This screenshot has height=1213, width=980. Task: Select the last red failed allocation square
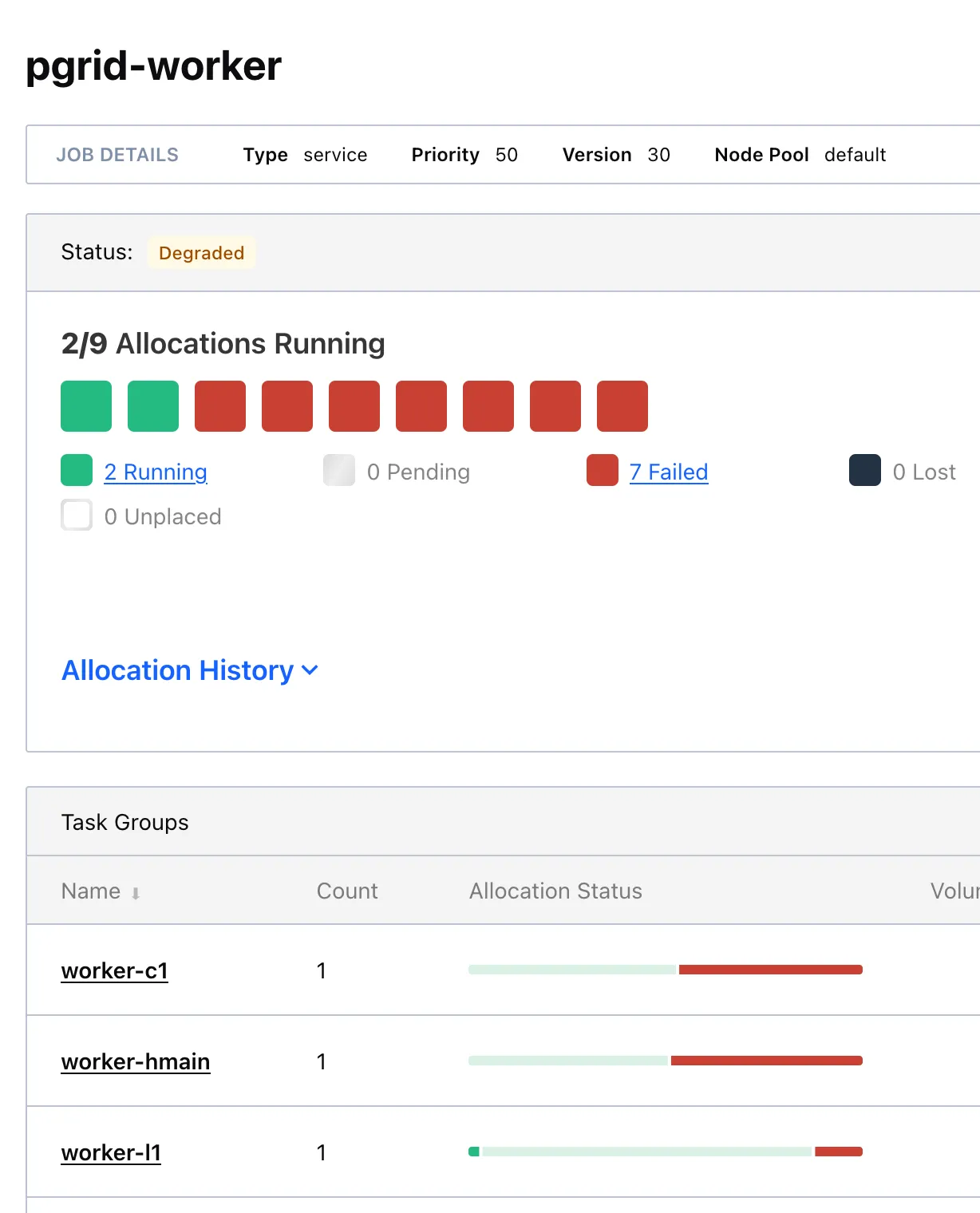point(622,406)
